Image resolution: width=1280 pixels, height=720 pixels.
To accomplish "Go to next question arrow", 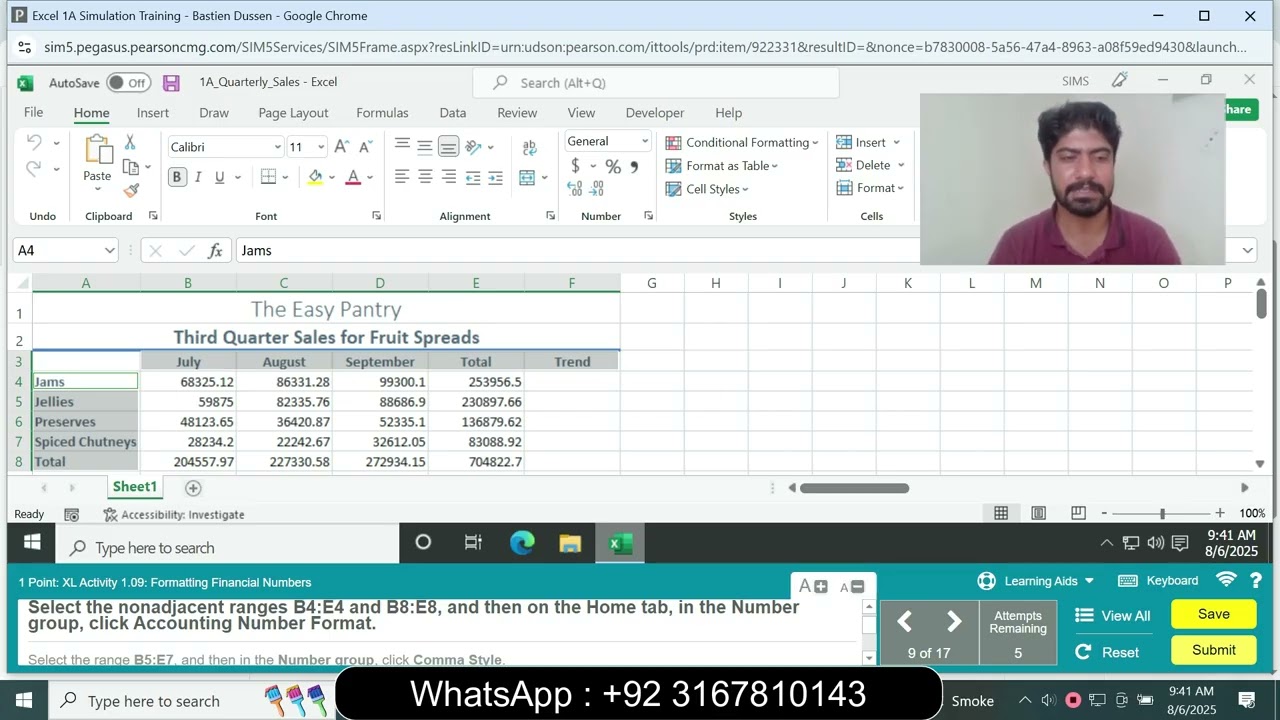I will coord(954,622).
